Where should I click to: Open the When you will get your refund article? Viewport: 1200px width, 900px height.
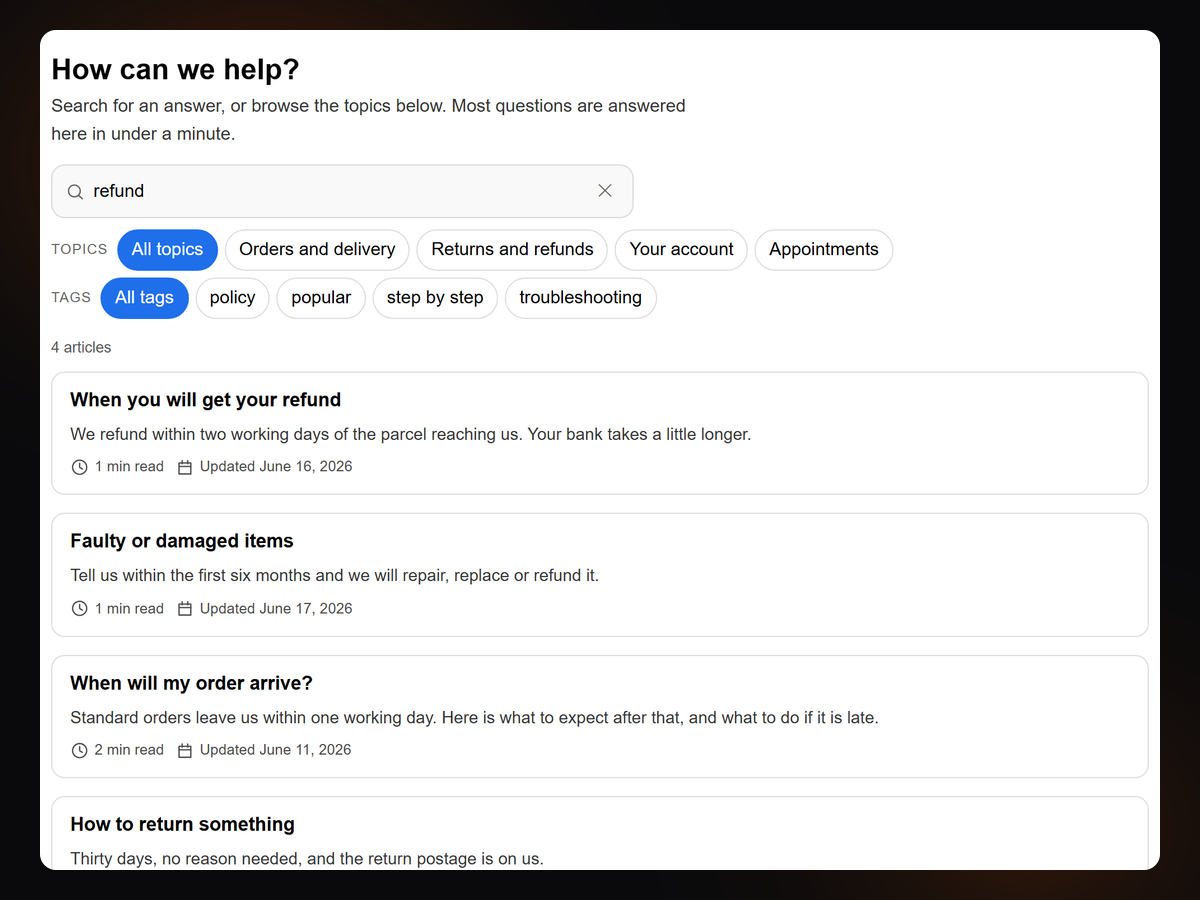point(600,433)
